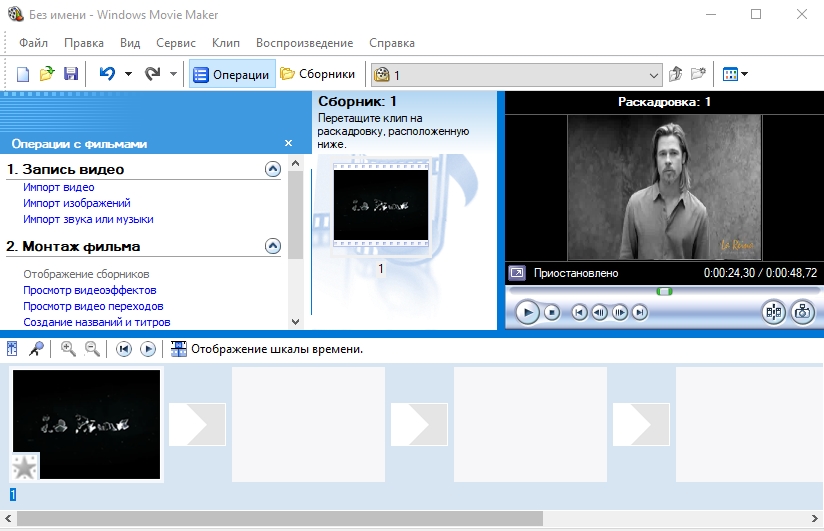The width and height of the screenshot is (824, 531).
Task: Create a new project with New icon
Action: click(23, 74)
